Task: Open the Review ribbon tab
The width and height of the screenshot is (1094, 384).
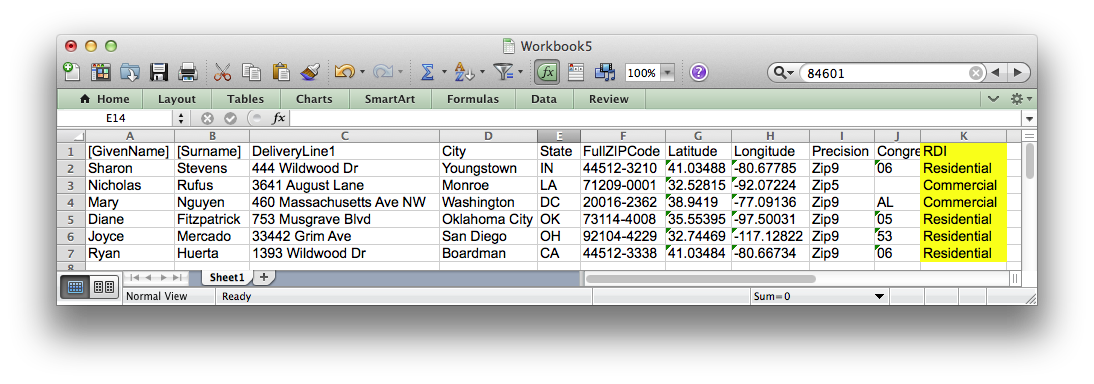Action: [608, 99]
